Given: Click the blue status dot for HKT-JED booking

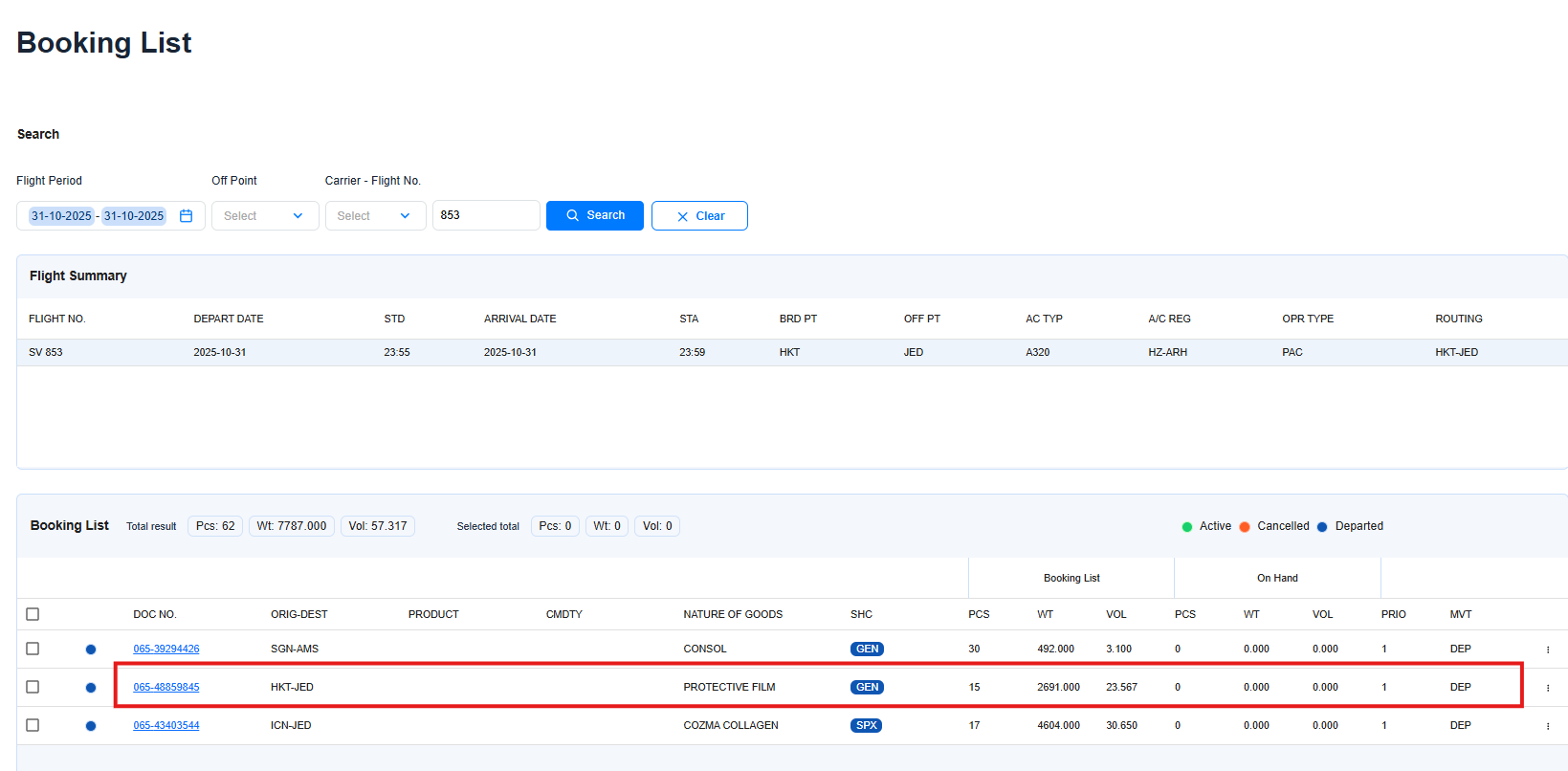Looking at the screenshot, I should tap(91, 688).
